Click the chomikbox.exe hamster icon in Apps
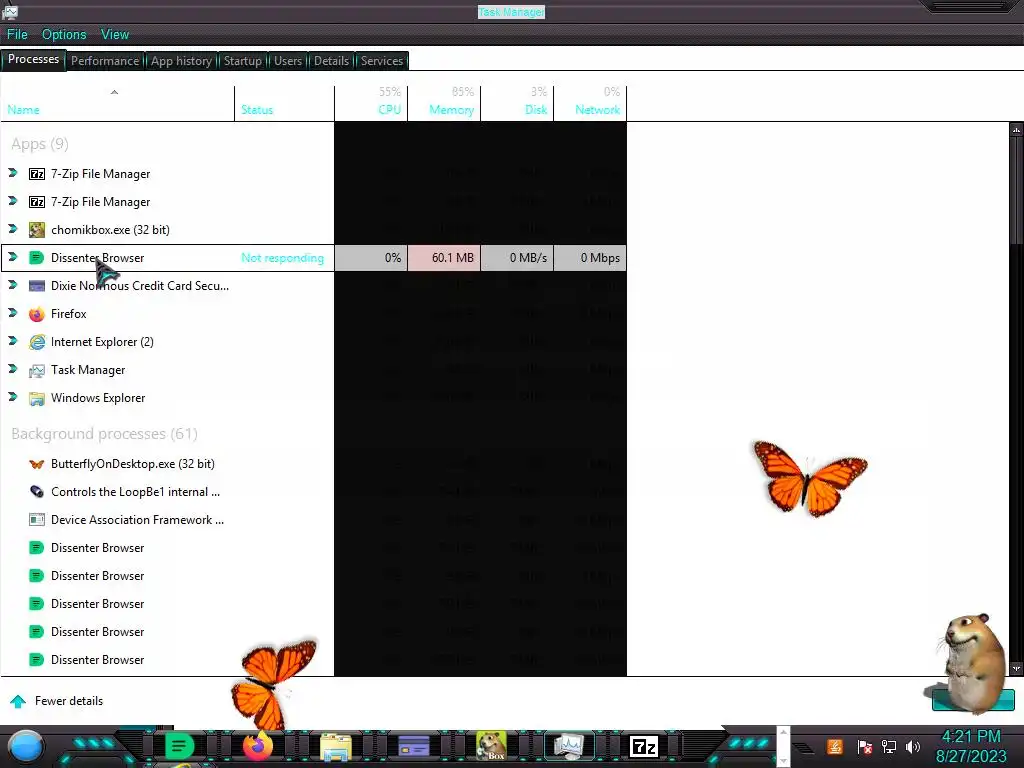 [37, 230]
